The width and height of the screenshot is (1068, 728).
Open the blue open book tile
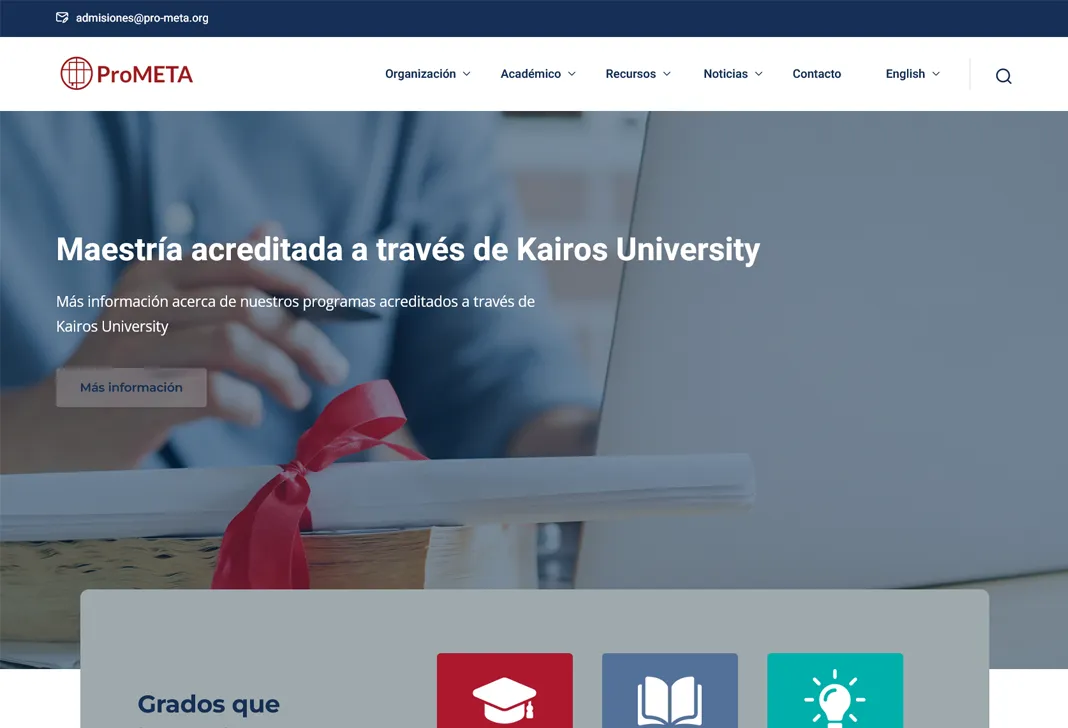pos(670,691)
